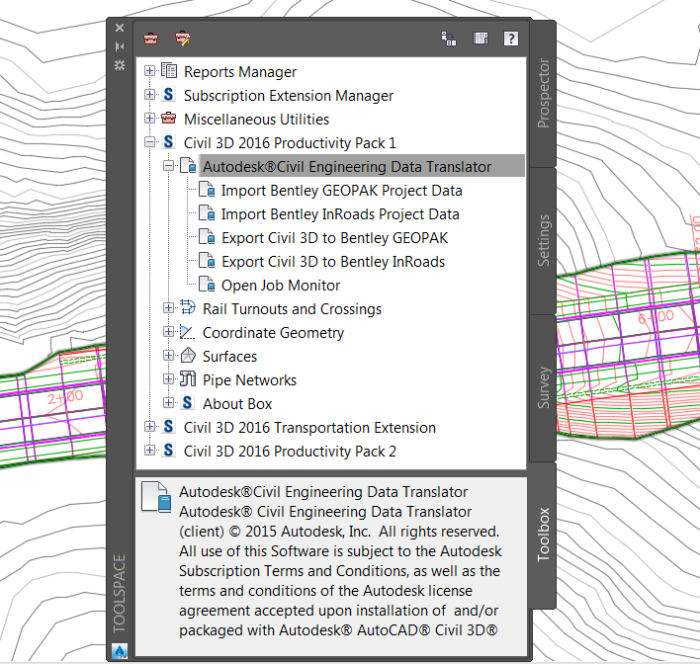Open Toolspace properties gear icon
700x664 pixels.
pyautogui.click(x=119, y=65)
